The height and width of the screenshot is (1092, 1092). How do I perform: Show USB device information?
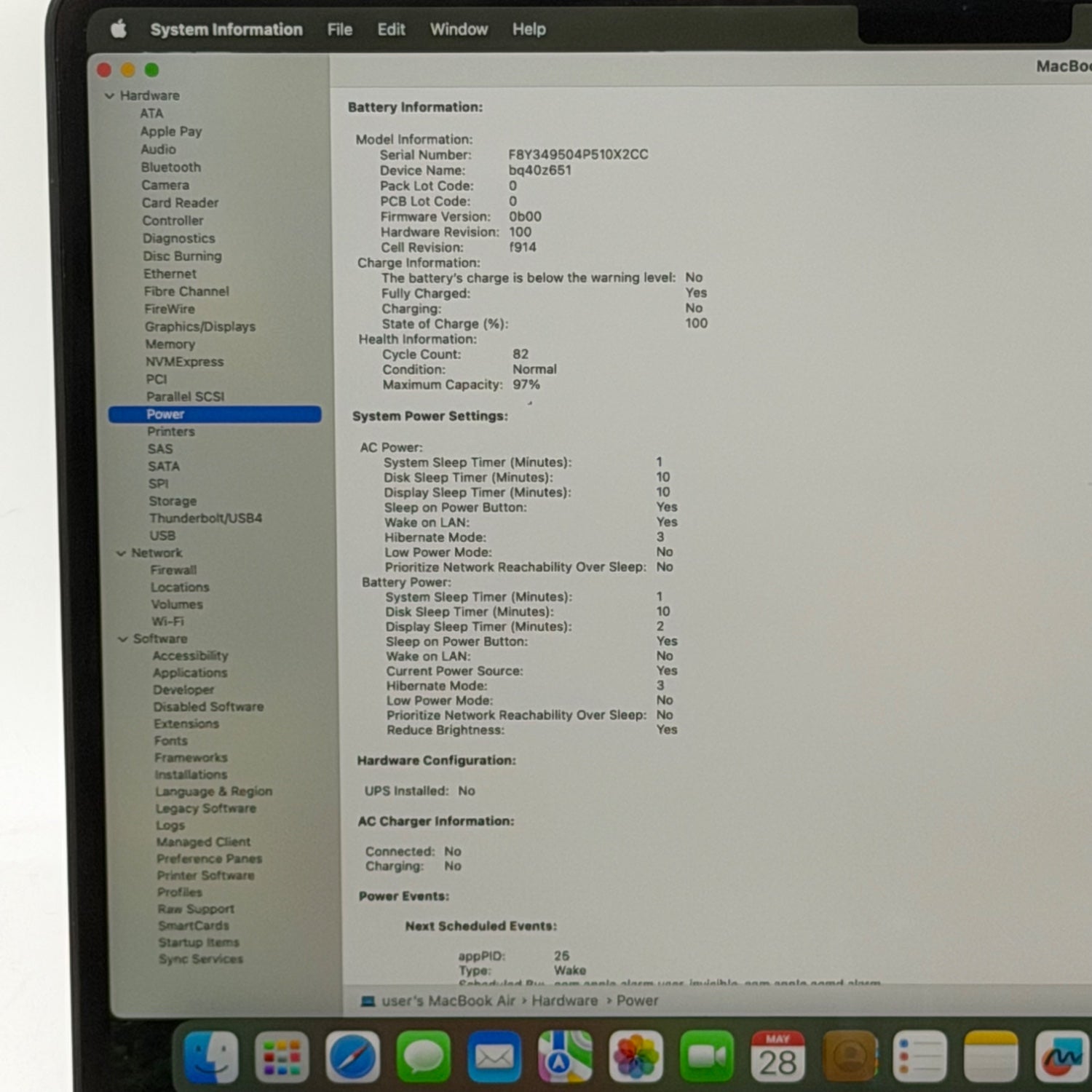click(162, 536)
